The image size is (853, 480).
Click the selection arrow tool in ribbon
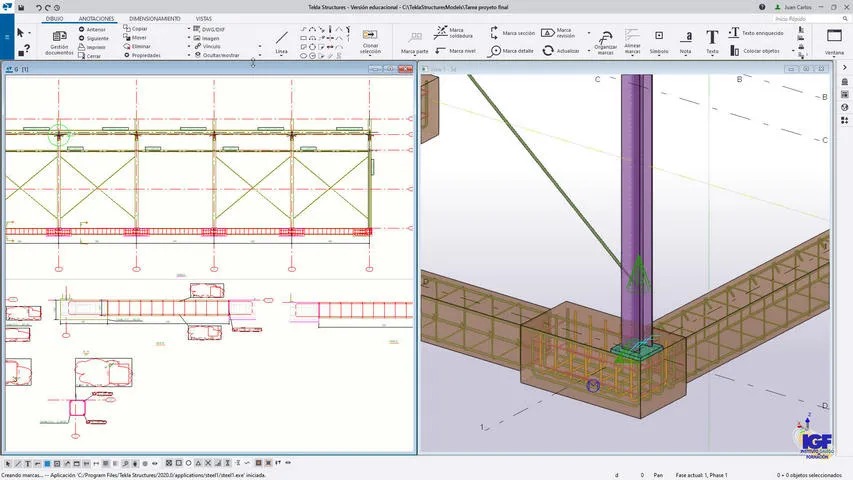pyautogui.click(x=20, y=33)
